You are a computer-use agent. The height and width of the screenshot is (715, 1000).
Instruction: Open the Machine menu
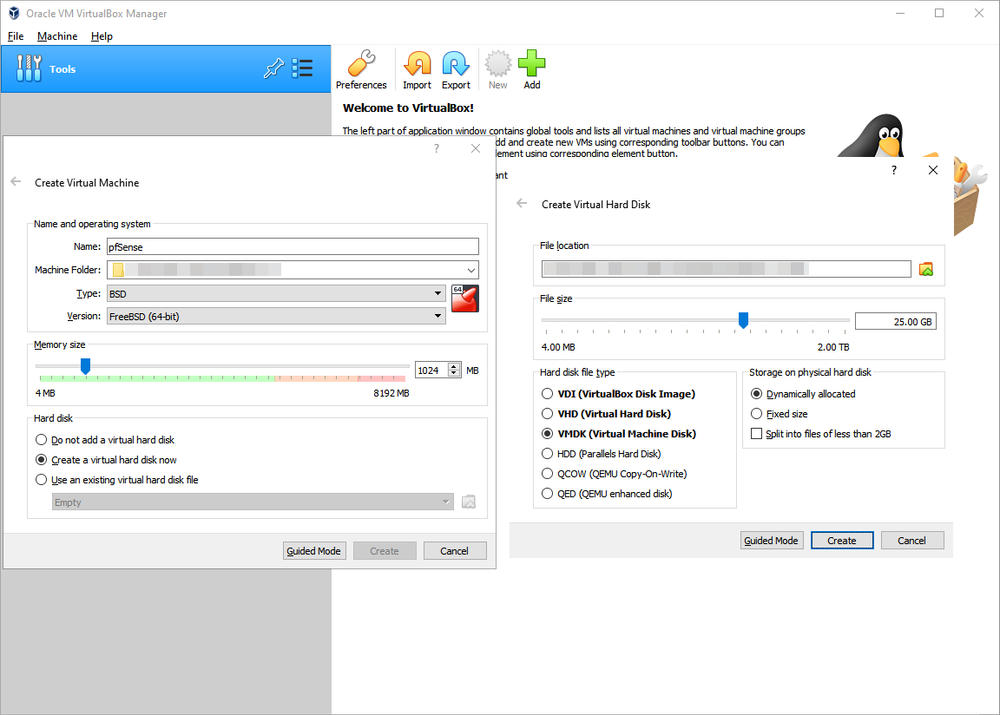click(57, 36)
